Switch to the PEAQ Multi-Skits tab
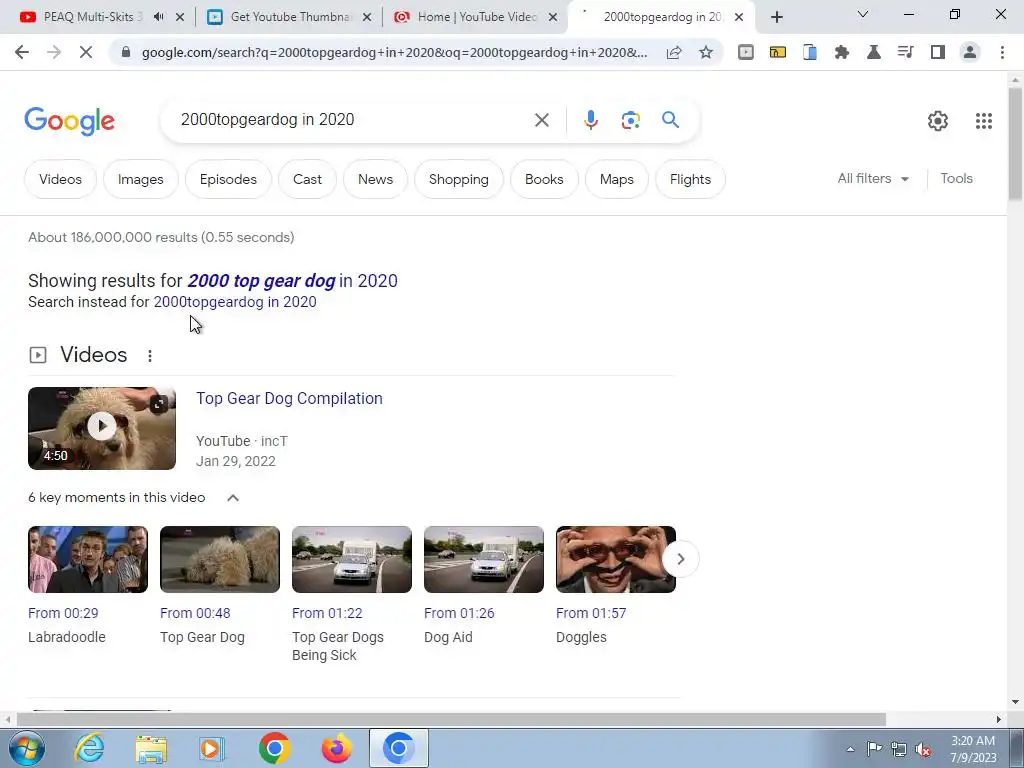 coord(93,17)
